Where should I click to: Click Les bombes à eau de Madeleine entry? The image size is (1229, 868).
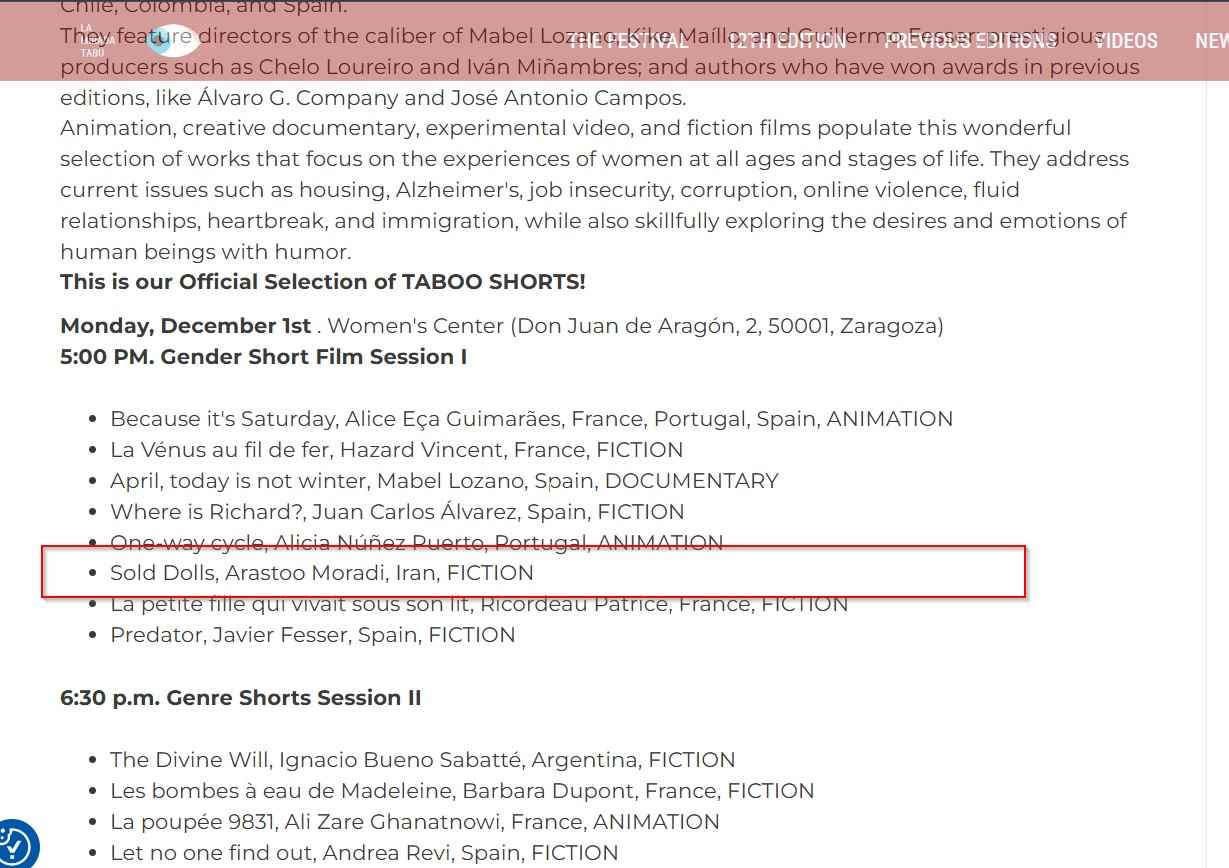coord(461,791)
